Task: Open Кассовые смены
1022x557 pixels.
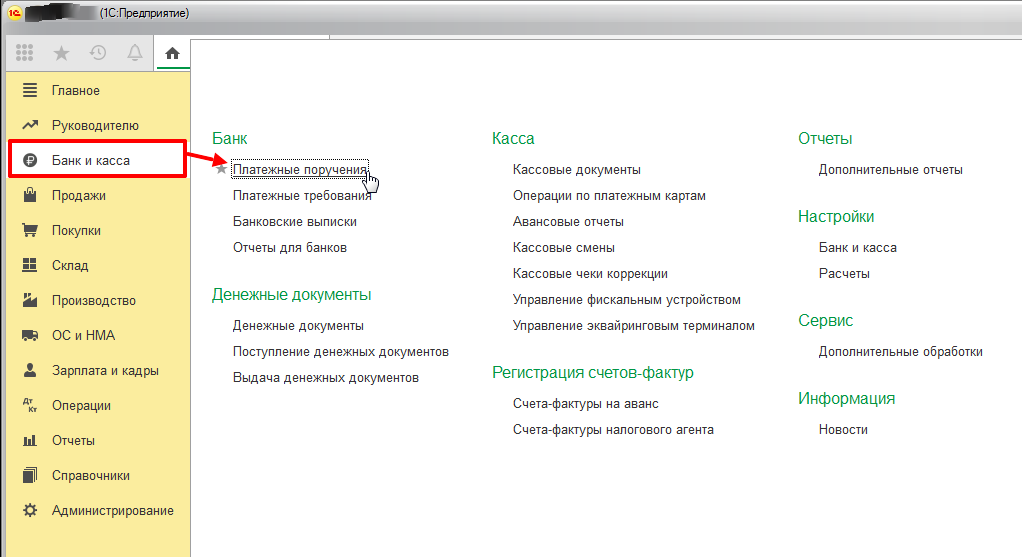Action: point(564,248)
